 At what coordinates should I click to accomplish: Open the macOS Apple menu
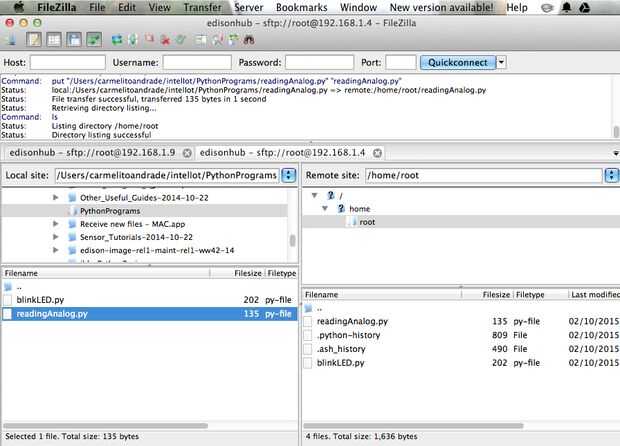[x=18, y=7]
